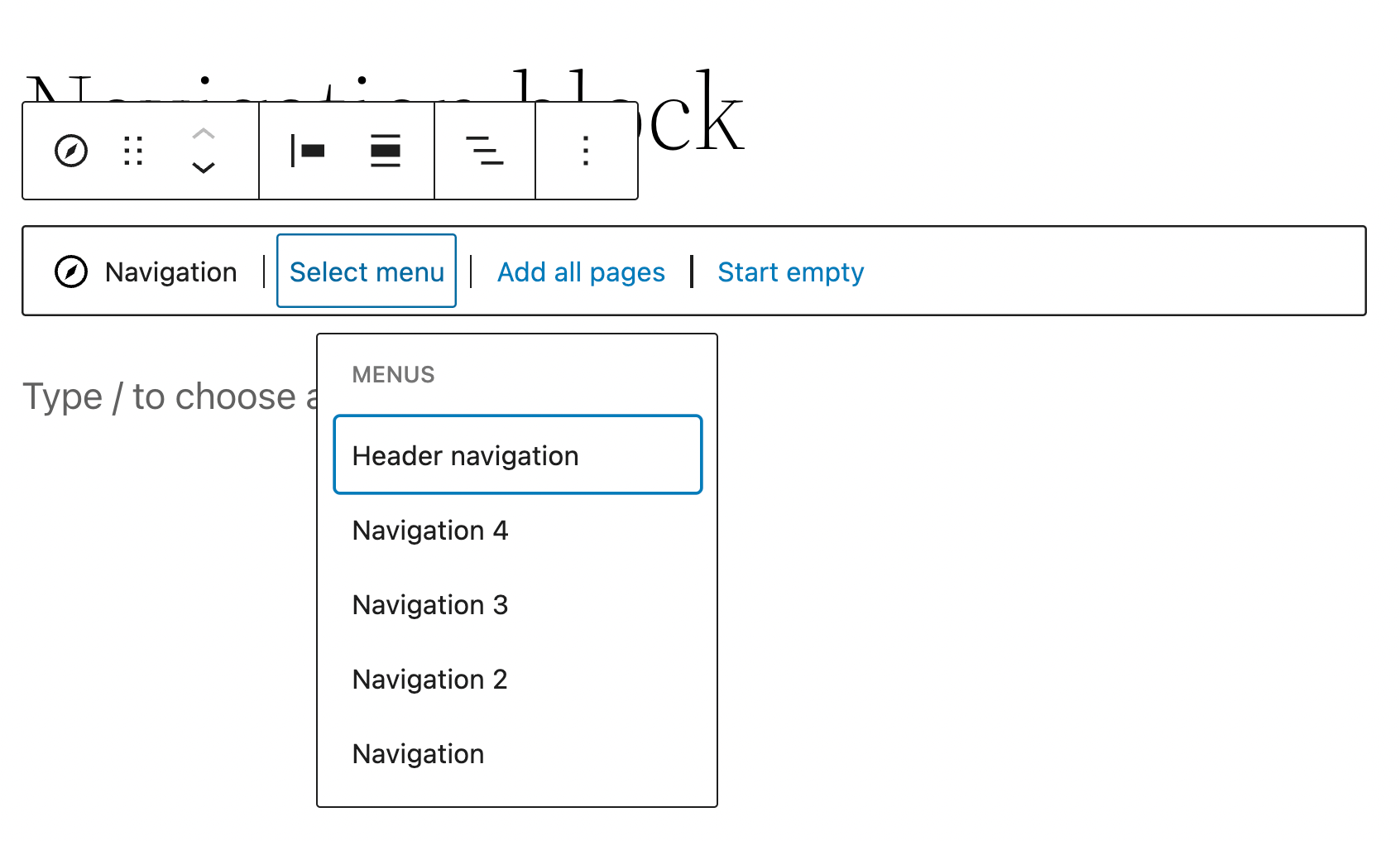
Task: Open the justify items menu icon
Action: [x=485, y=151]
